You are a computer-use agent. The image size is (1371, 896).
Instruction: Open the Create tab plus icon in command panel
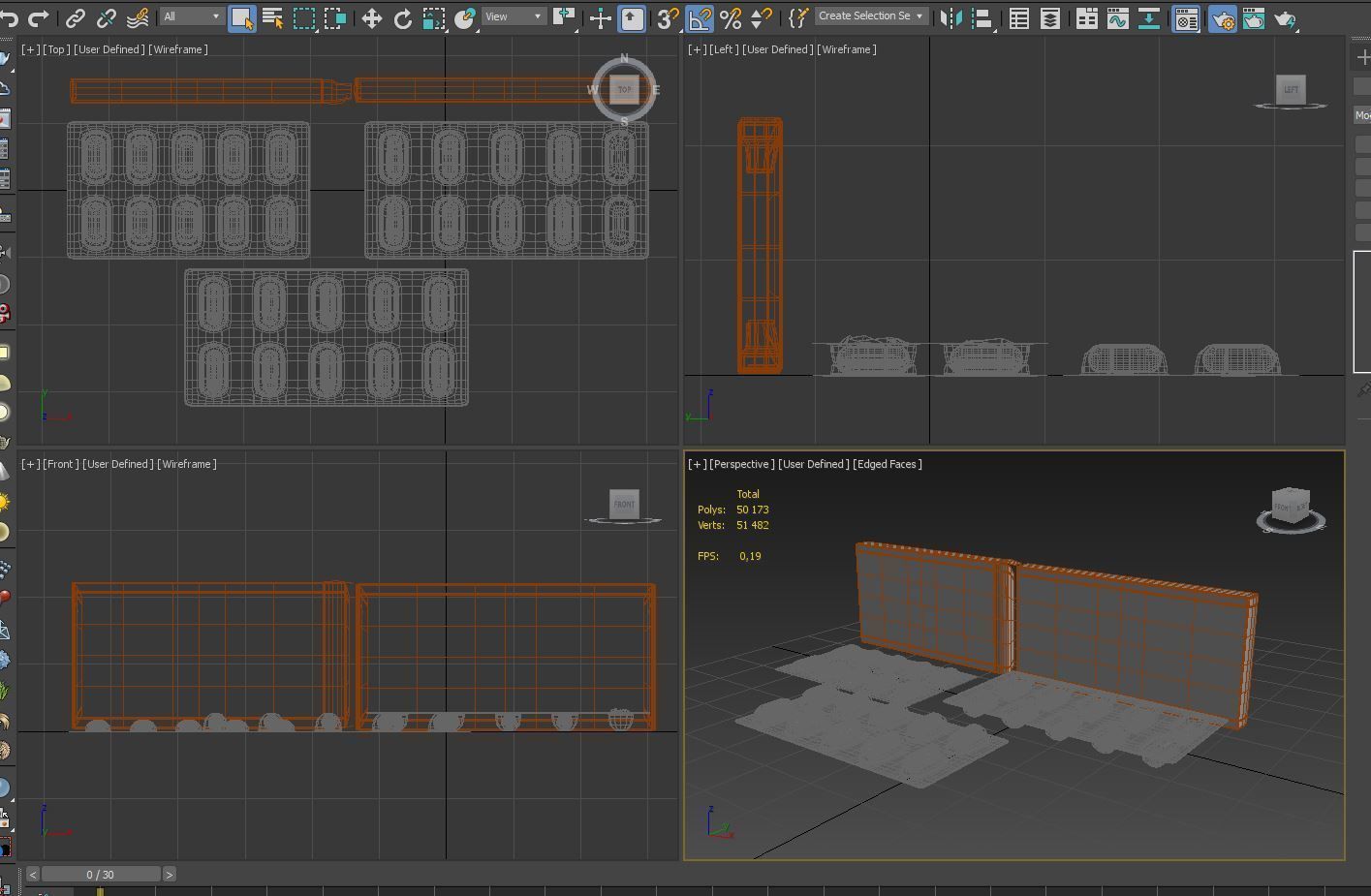tap(1362, 57)
